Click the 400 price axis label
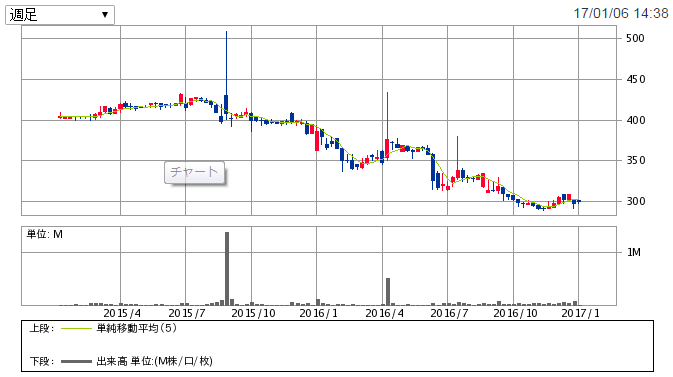The height and width of the screenshot is (377, 673). pos(635,120)
